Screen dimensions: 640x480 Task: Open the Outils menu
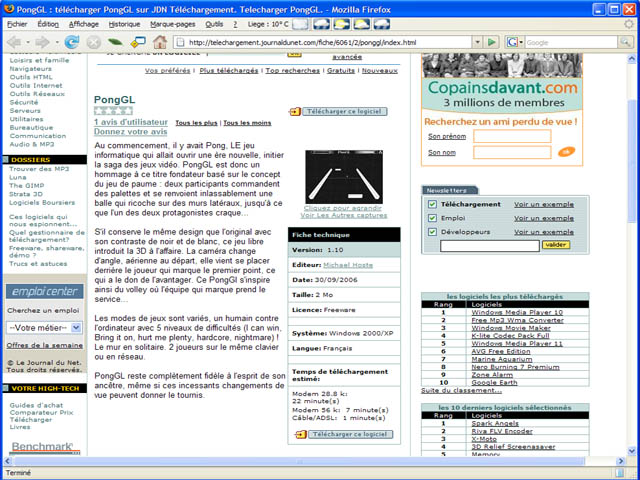point(214,24)
